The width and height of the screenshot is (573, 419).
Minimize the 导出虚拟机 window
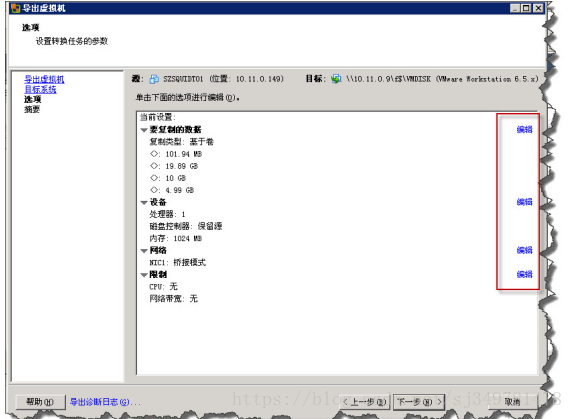pos(515,8)
